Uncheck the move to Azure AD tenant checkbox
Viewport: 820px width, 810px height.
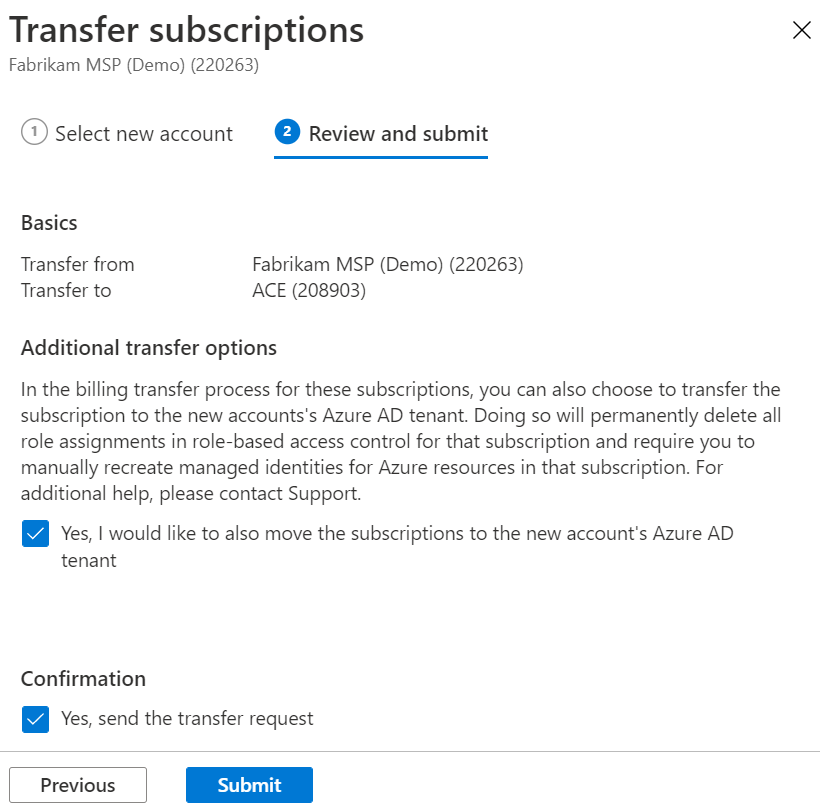click(x=36, y=533)
